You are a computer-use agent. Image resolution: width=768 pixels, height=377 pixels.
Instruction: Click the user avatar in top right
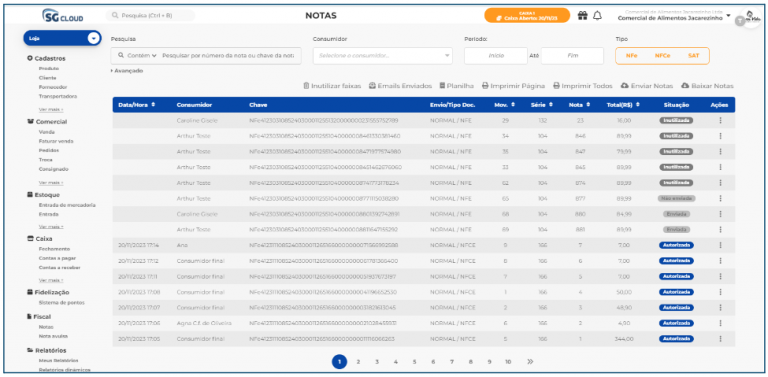coord(752,17)
